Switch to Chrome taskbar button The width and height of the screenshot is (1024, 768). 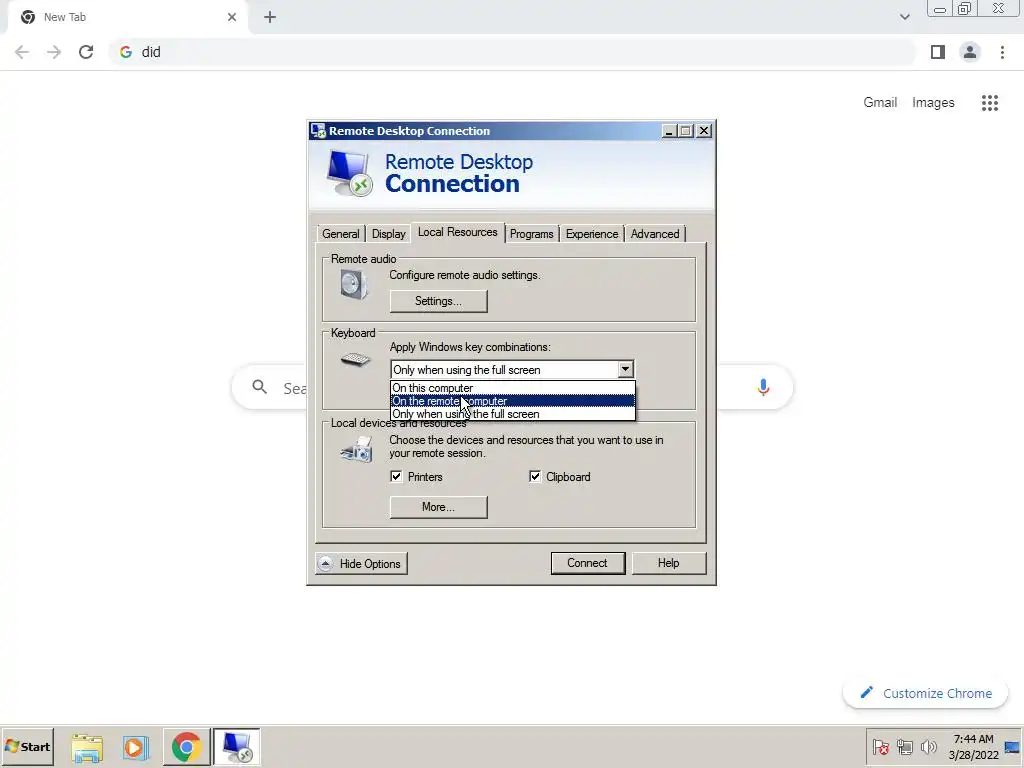pos(186,747)
